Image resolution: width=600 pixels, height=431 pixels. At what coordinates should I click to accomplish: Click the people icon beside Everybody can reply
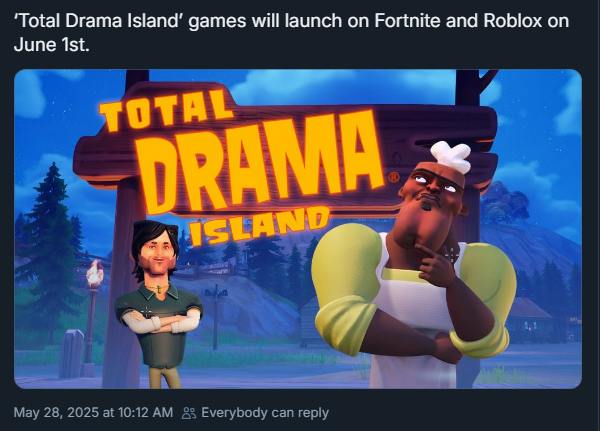click(x=189, y=413)
